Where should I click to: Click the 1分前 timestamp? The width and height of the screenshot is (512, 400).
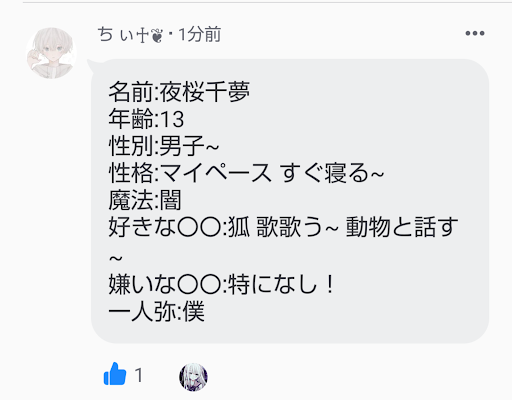(x=199, y=34)
